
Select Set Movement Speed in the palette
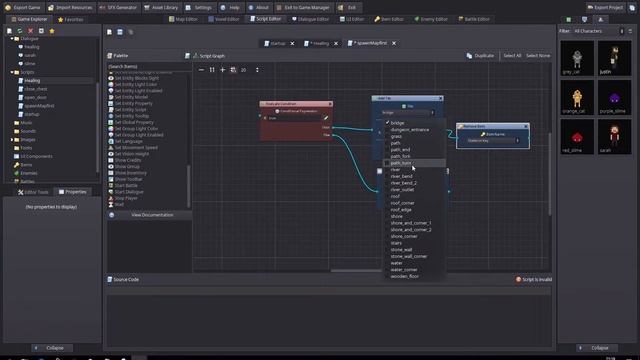pos(136,147)
